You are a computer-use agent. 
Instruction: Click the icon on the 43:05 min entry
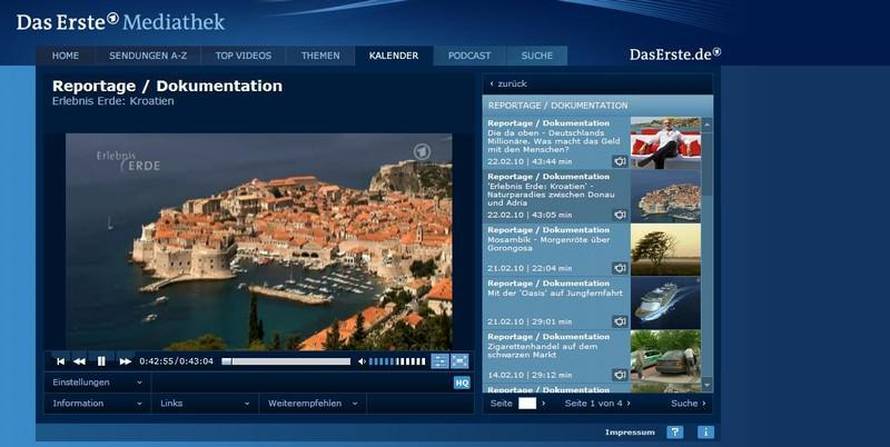tap(620, 215)
